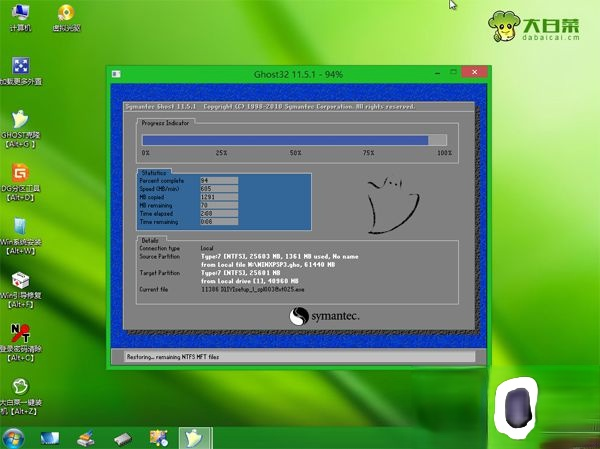Click the Time elapsed value field

219,214
